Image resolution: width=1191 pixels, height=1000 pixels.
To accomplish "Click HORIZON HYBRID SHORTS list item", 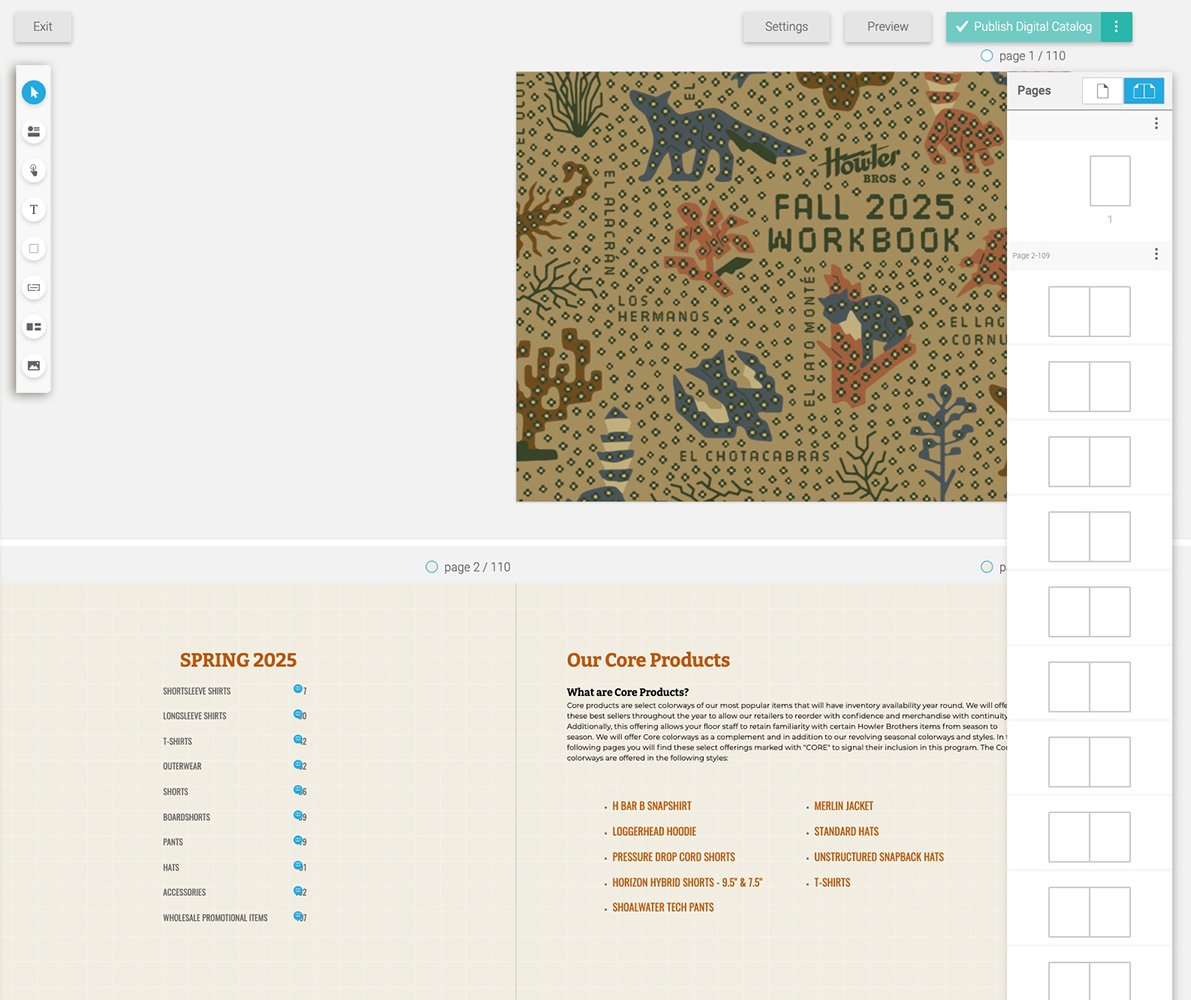I will [x=687, y=882].
